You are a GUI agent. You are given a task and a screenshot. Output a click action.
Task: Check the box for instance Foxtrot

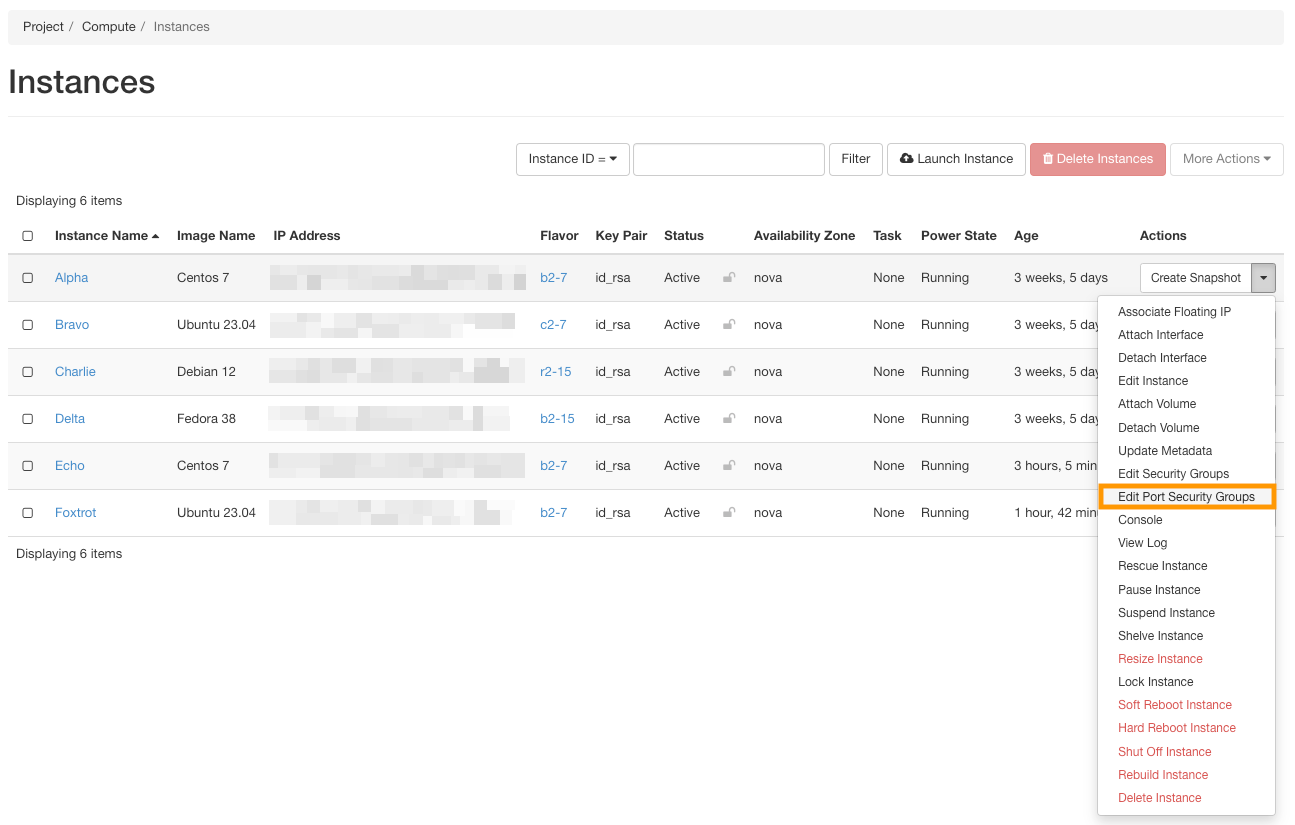click(x=28, y=513)
